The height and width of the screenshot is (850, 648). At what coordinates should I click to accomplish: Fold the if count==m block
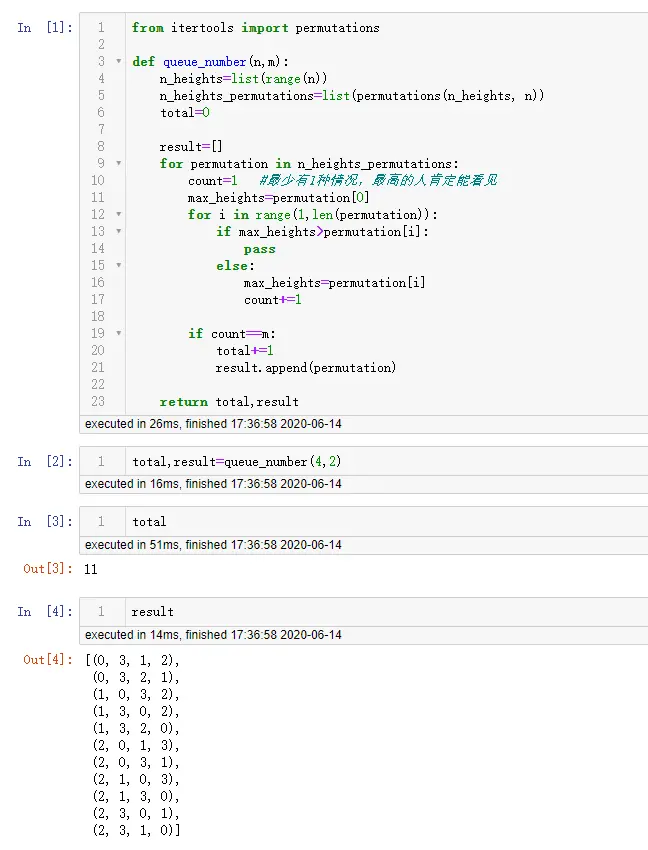[119, 334]
